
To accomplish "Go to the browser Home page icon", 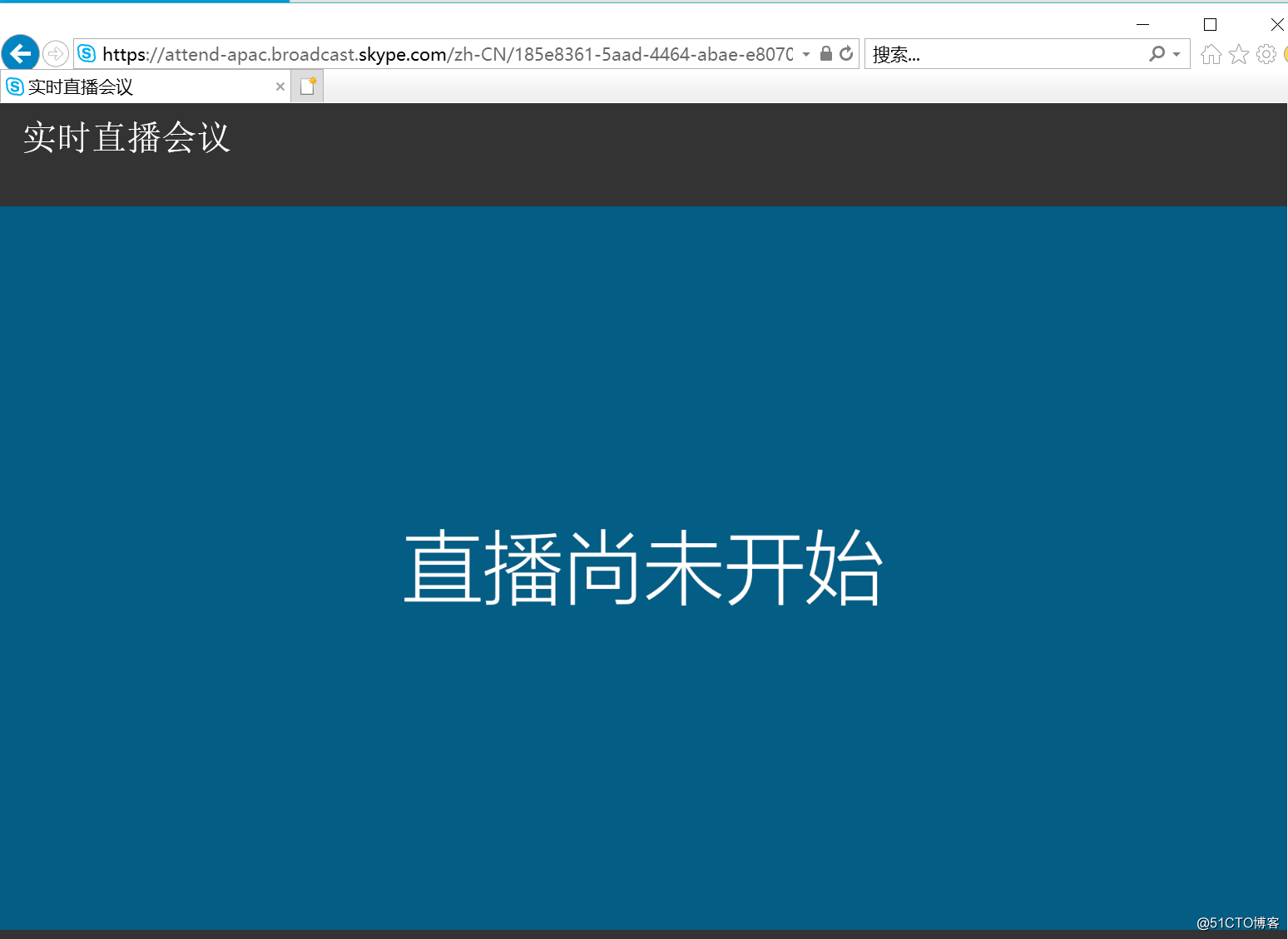I will (x=1211, y=54).
